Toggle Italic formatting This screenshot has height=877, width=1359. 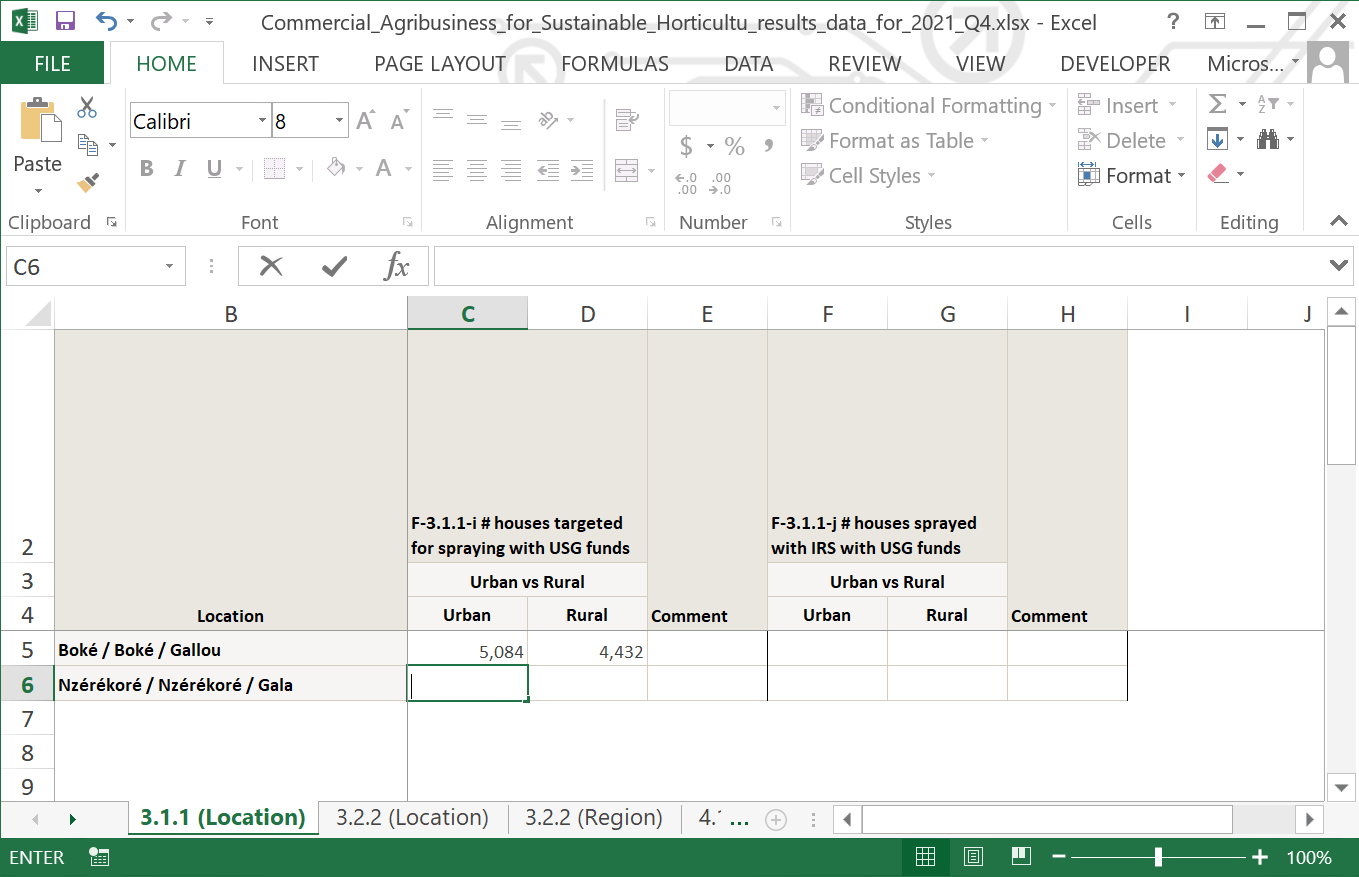point(180,168)
